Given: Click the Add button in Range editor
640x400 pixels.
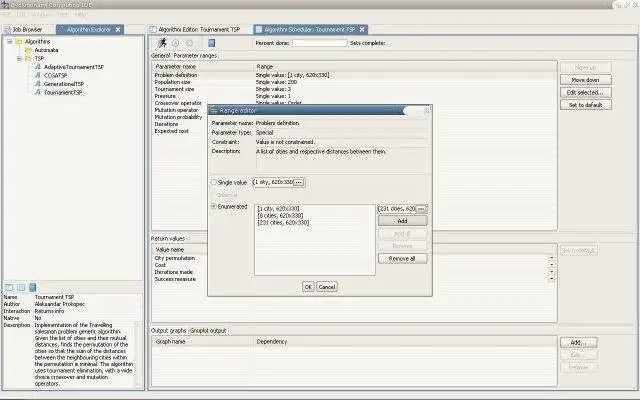Looking at the screenshot, I should click(402, 221).
